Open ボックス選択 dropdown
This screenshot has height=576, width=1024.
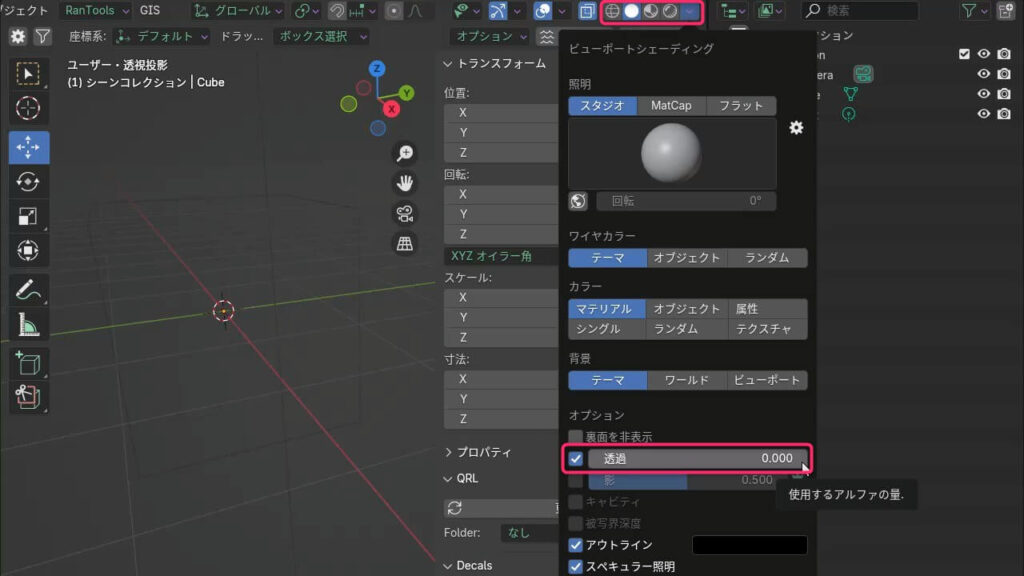tap(323, 37)
